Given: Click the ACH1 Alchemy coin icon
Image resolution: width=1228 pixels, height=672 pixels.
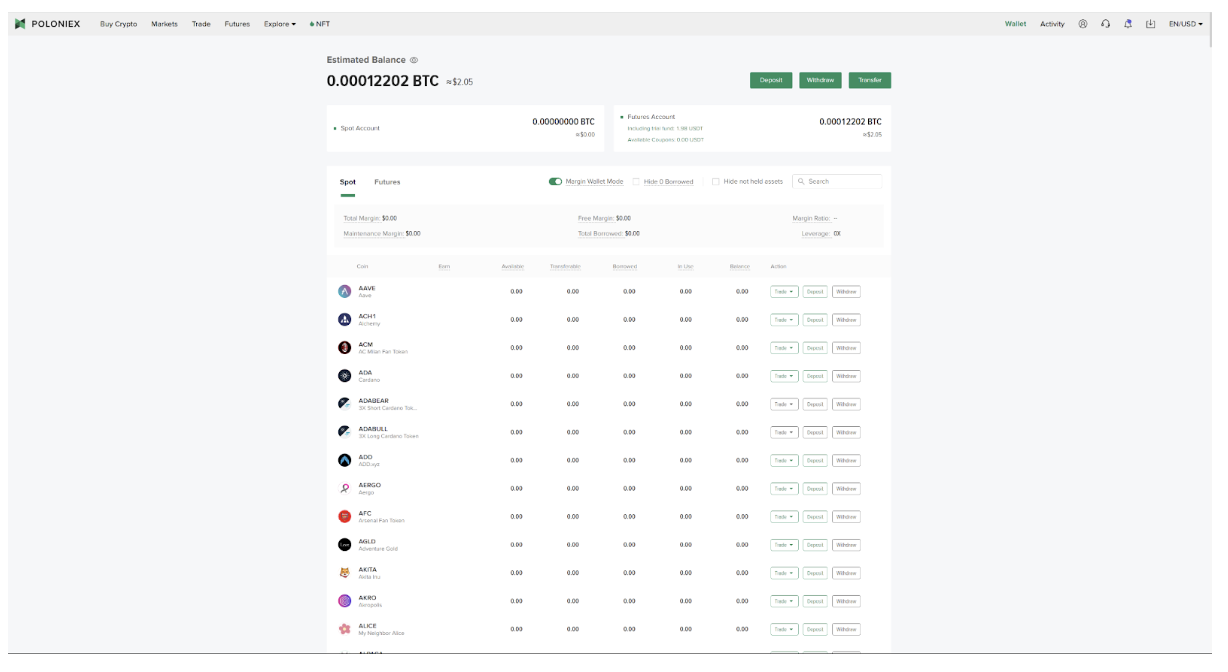Looking at the screenshot, I should [x=345, y=320].
